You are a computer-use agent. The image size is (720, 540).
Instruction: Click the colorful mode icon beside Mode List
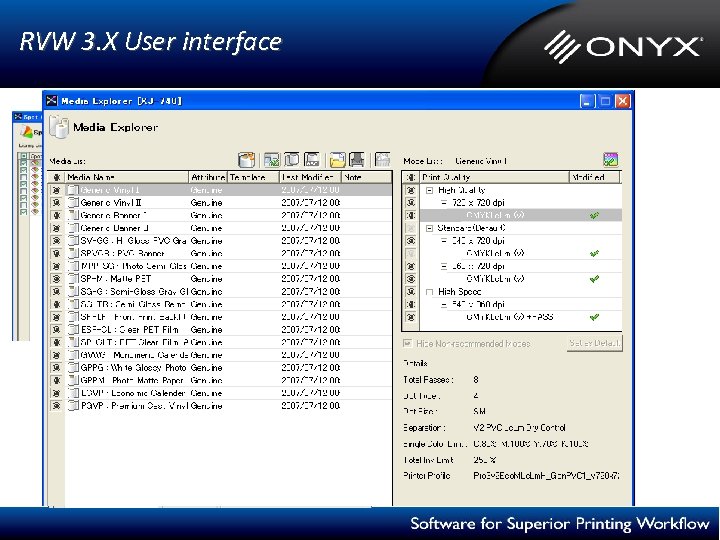click(610, 160)
